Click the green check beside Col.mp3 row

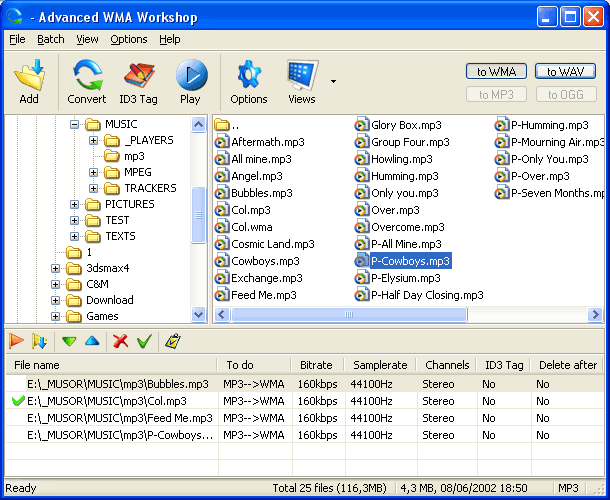[x=18, y=400]
